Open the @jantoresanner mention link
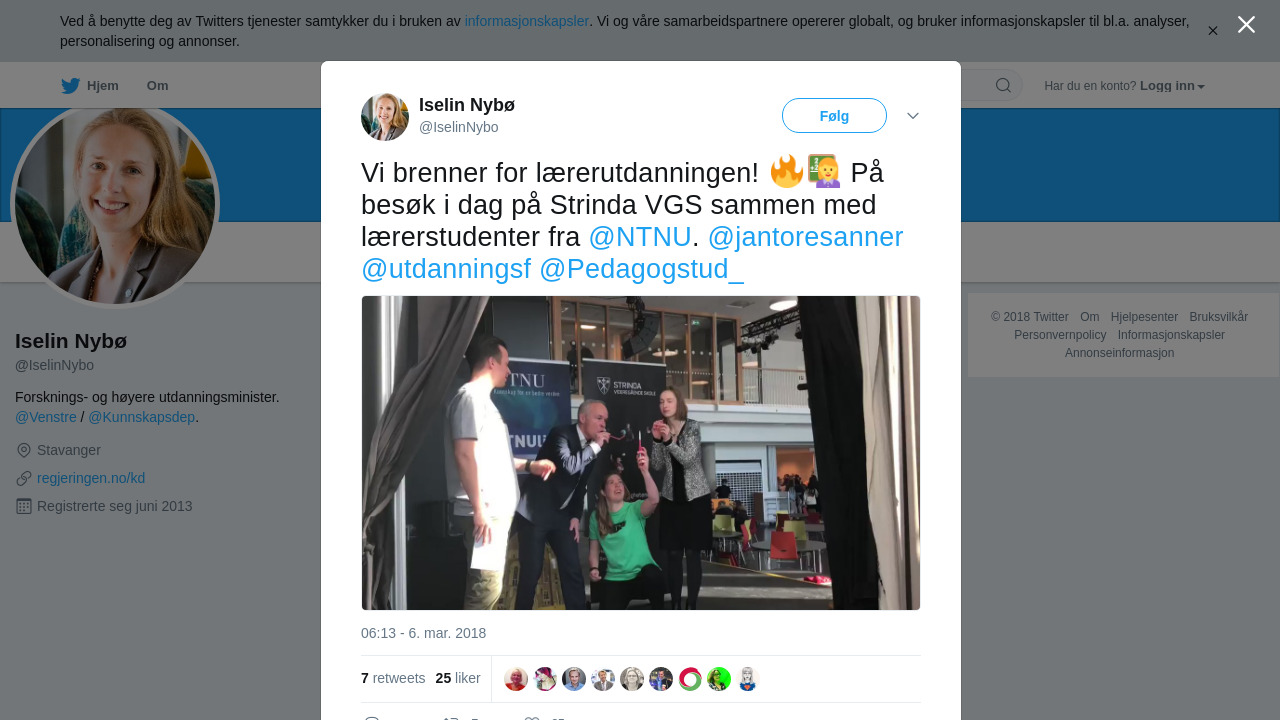The image size is (1280, 720). click(x=805, y=237)
